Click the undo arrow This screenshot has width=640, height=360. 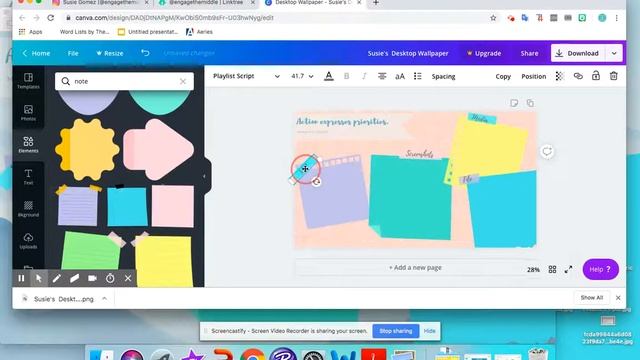pos(145,53)
